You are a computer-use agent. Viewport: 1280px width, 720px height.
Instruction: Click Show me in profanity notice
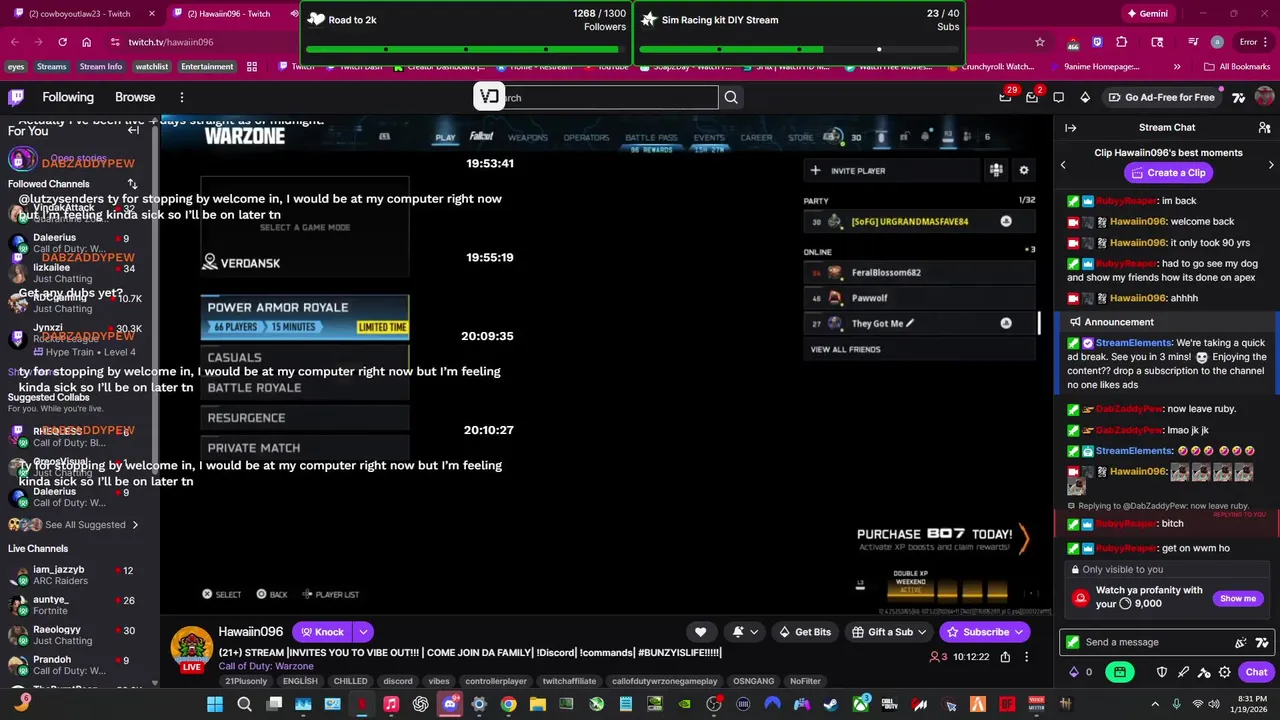click(1237, 599)
